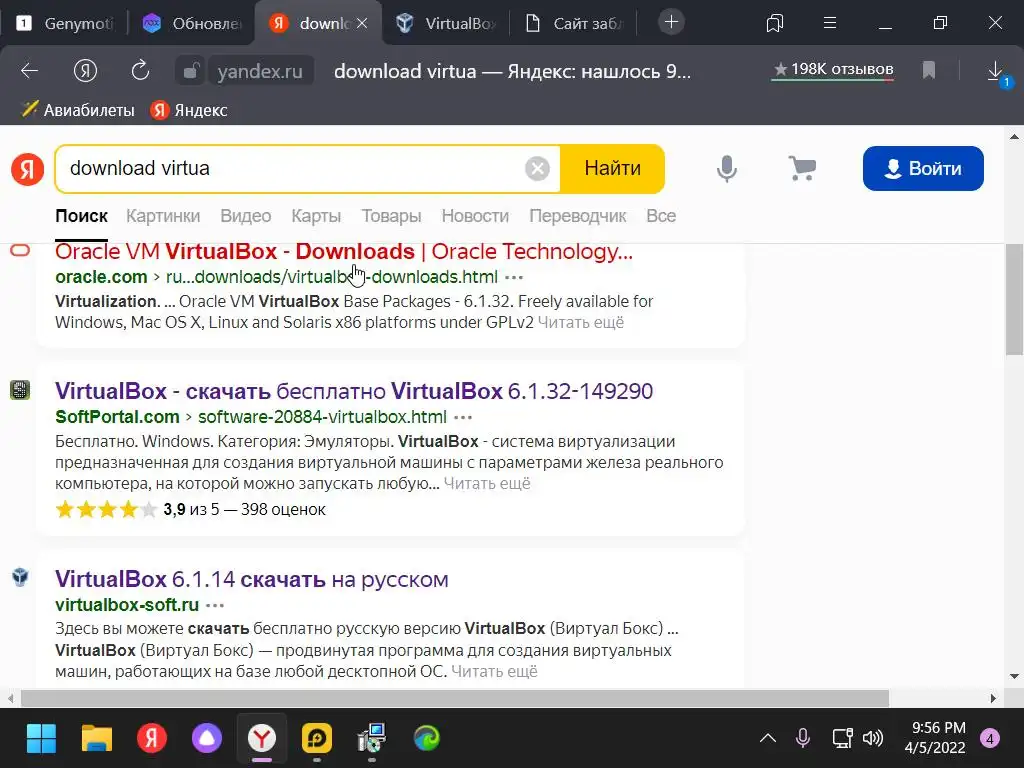
Task: Click the virtualbox-soft.ru result favicon
Action: pyautogui.click(x=20, y=577)
